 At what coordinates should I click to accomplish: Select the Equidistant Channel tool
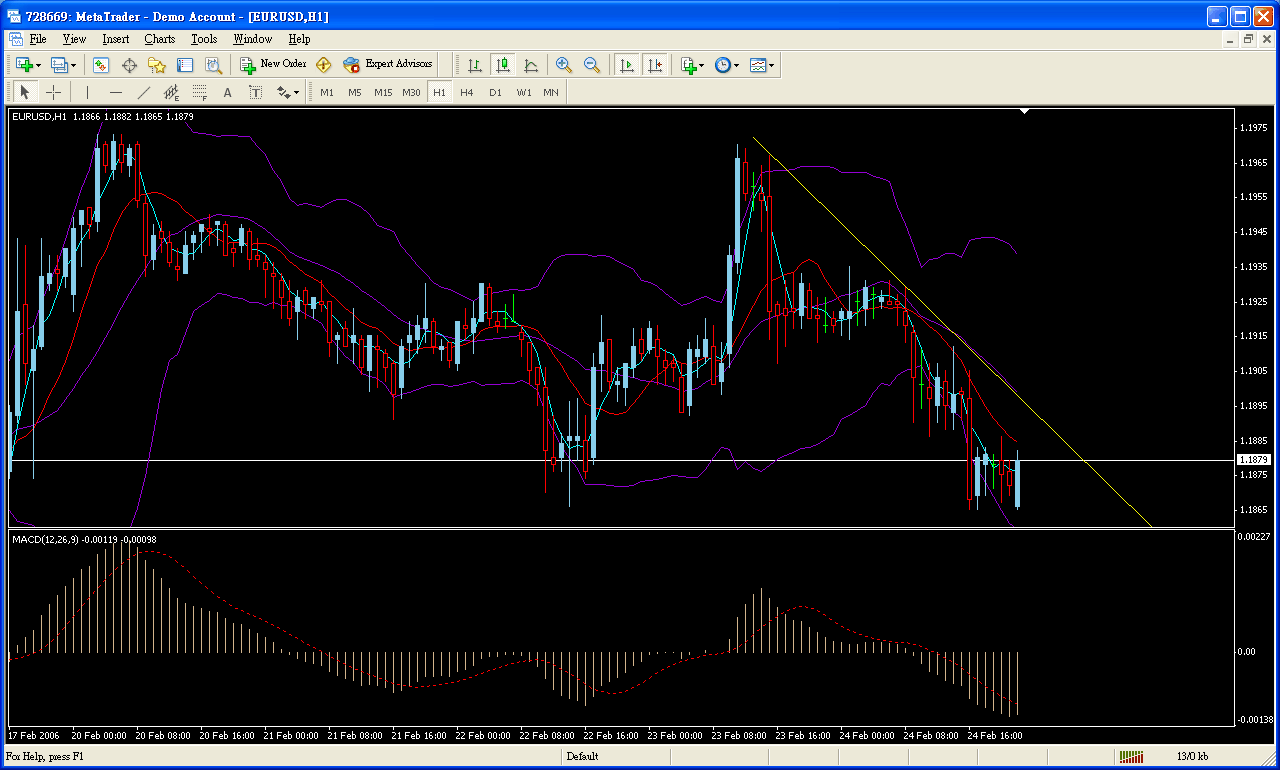coord(171,92)
